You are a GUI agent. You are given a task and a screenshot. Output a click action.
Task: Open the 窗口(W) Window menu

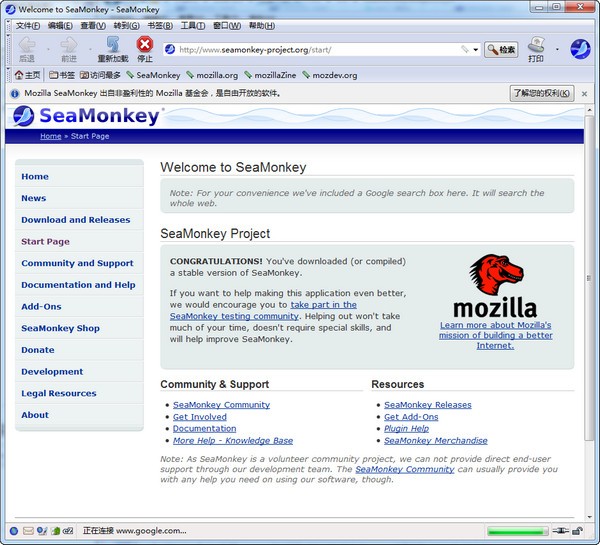tap(227, 26)
